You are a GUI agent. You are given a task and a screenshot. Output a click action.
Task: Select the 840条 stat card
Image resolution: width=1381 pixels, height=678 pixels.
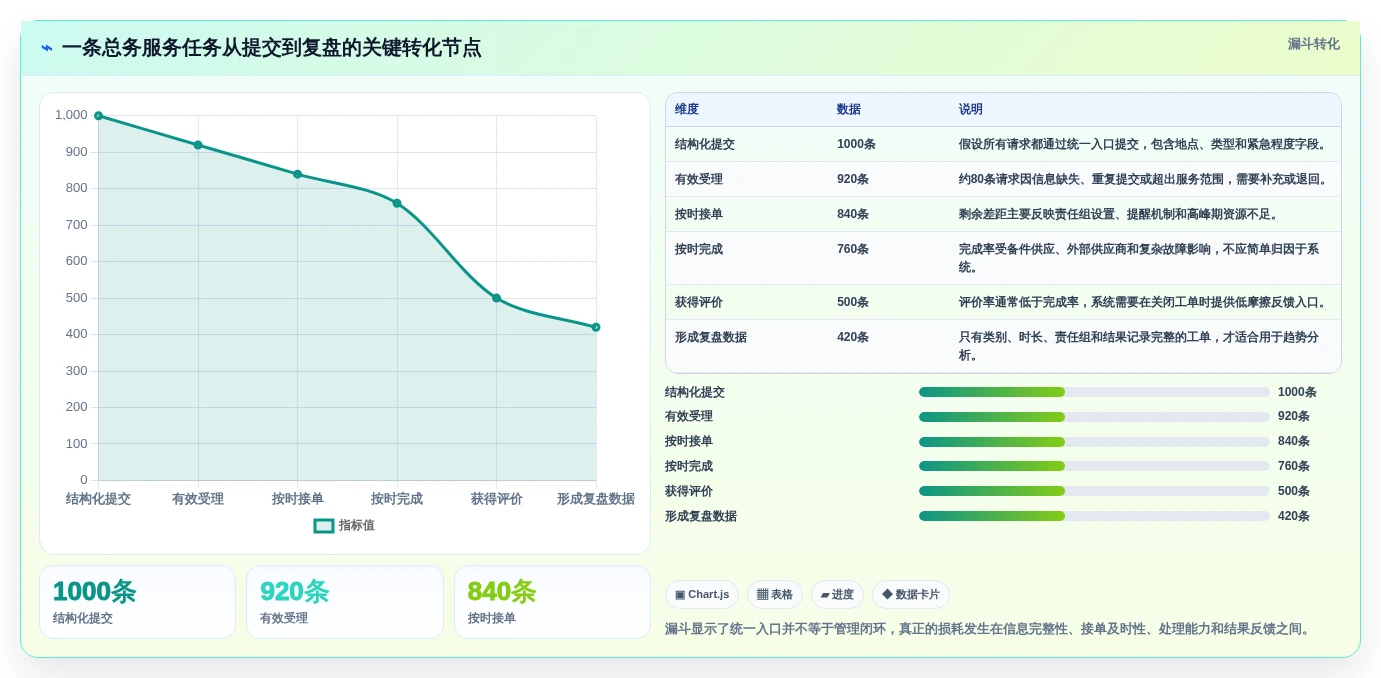point(552,602)
